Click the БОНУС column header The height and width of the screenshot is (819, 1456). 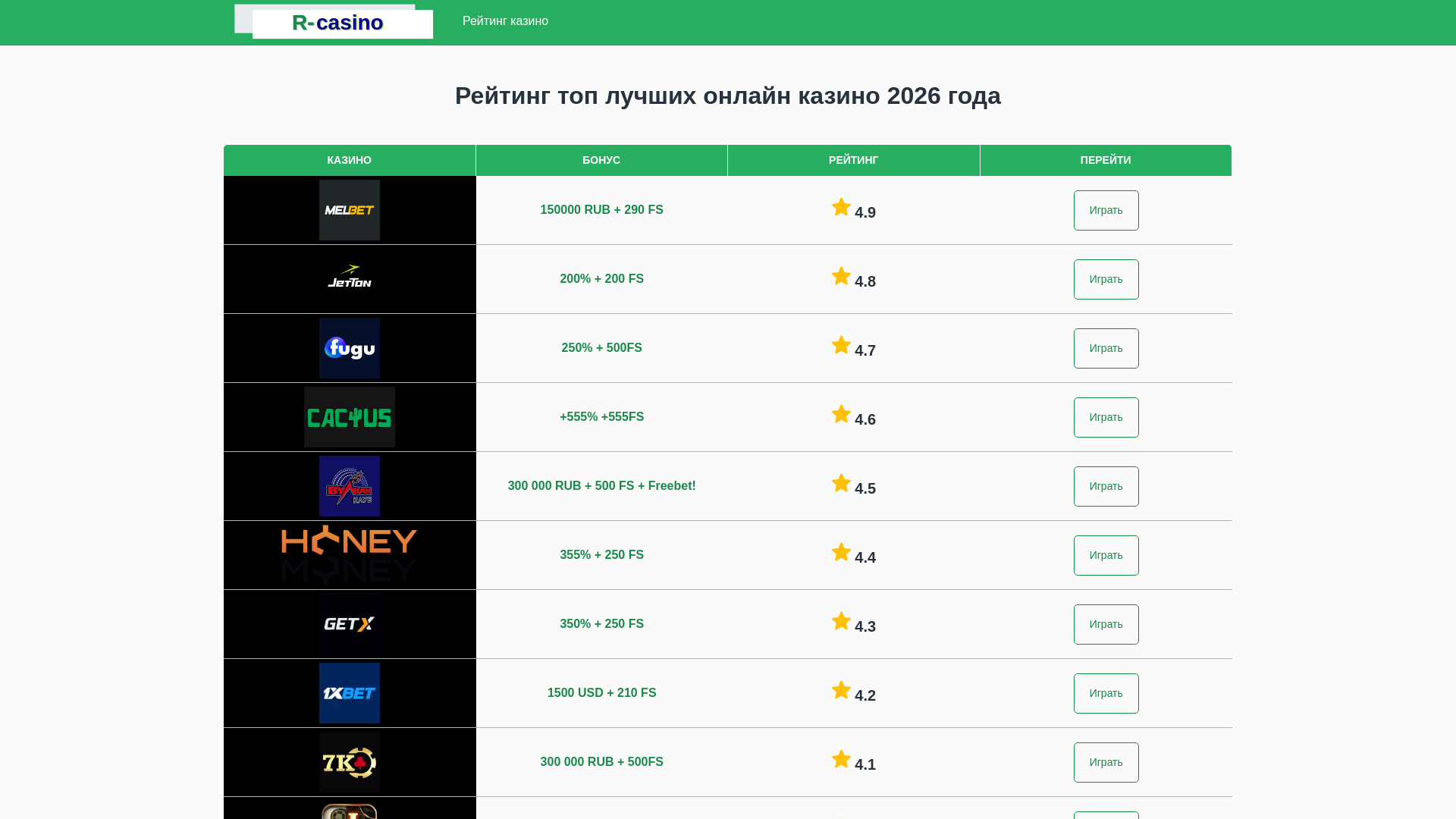(601, 160)
